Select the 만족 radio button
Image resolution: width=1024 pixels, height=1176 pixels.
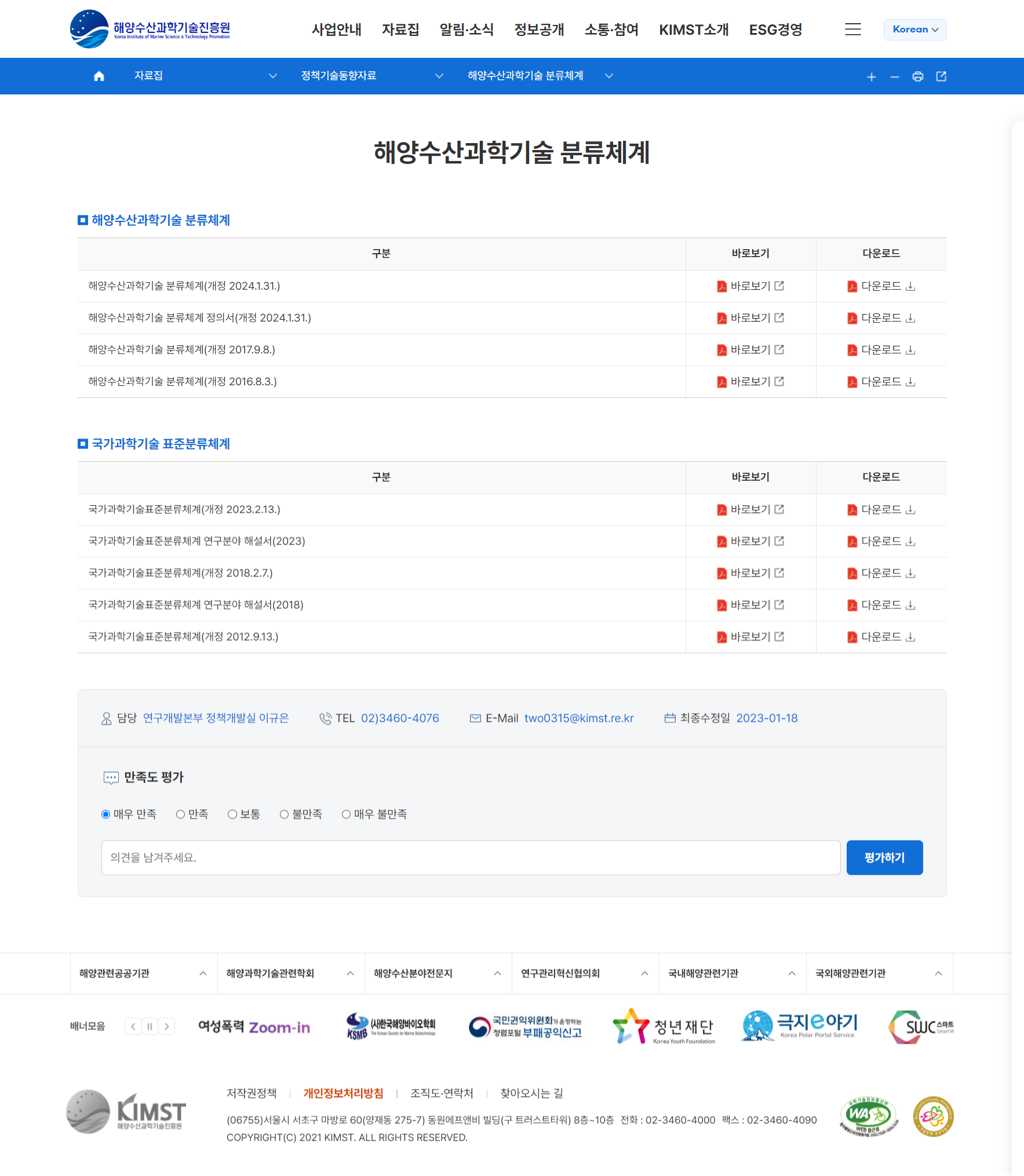[181, 815]
